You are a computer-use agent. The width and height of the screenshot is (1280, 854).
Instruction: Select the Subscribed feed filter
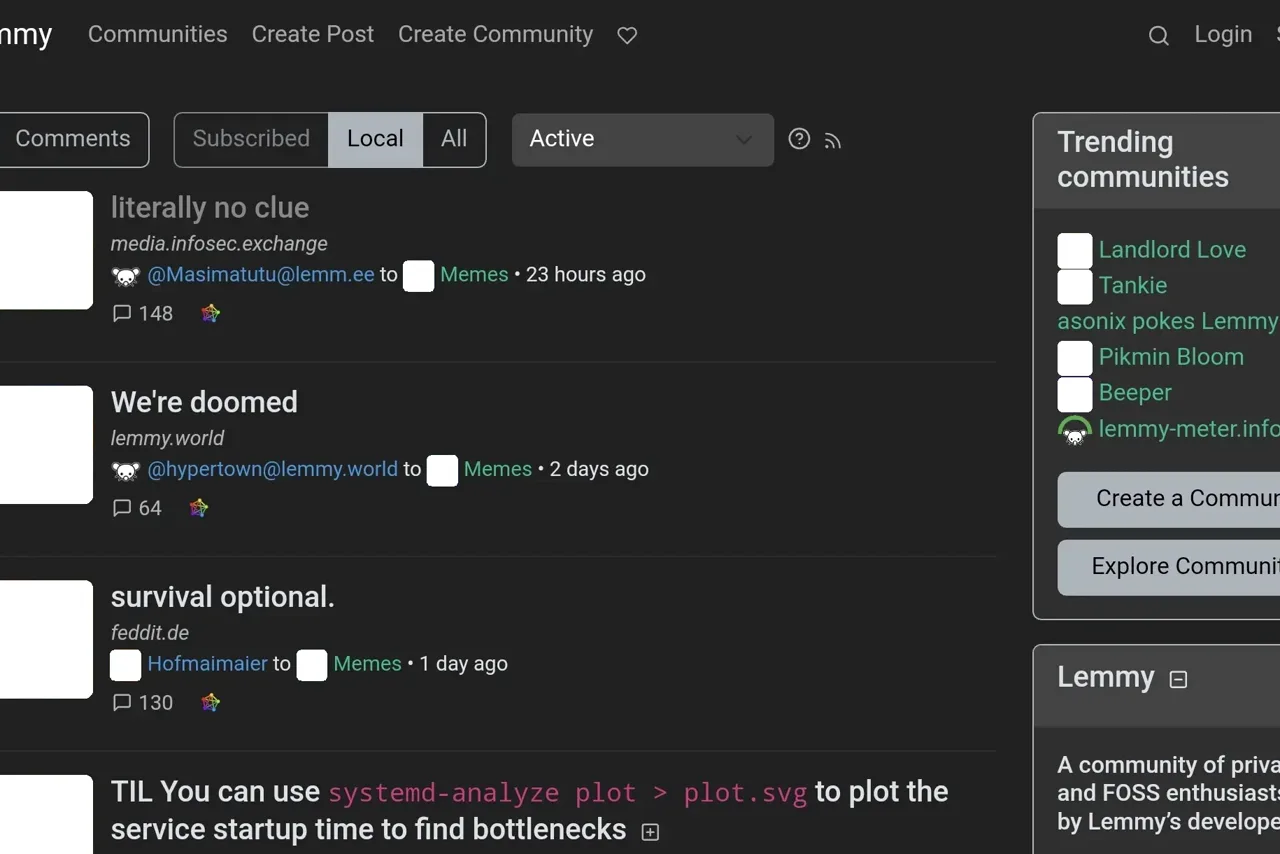click(x=251, y=139)
